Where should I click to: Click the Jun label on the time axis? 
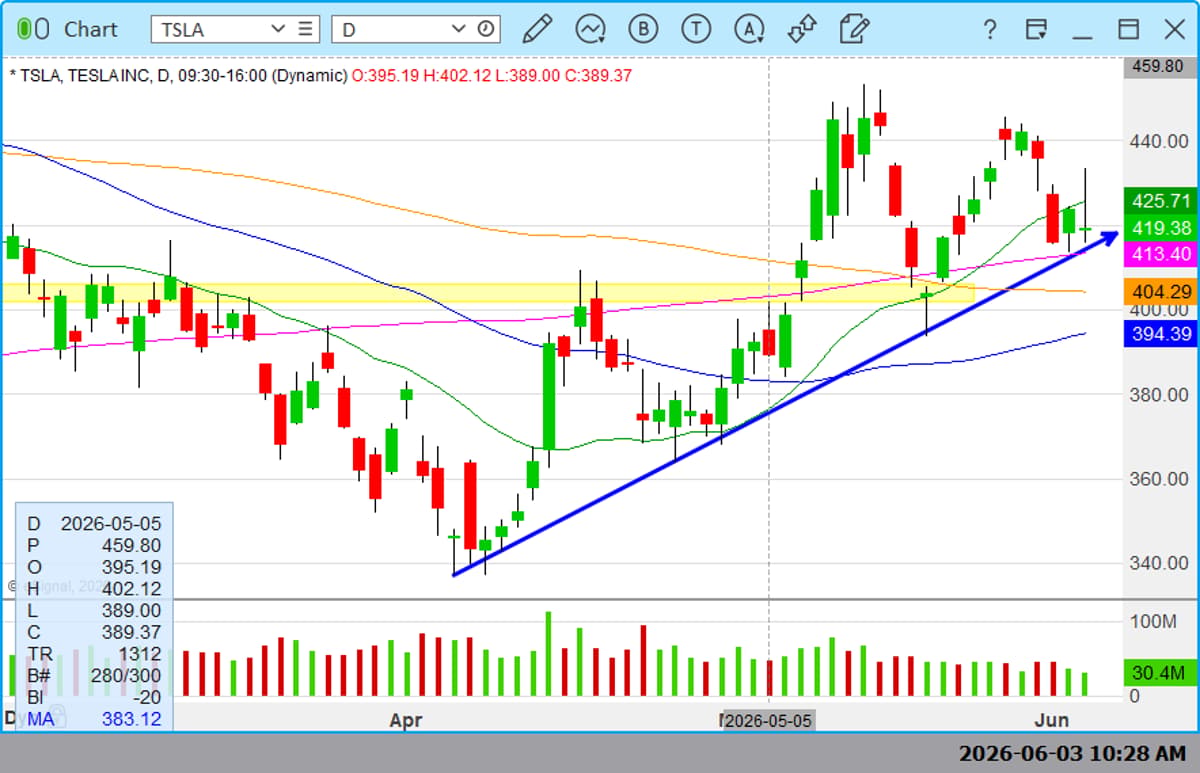click(x=1051, y=720)
